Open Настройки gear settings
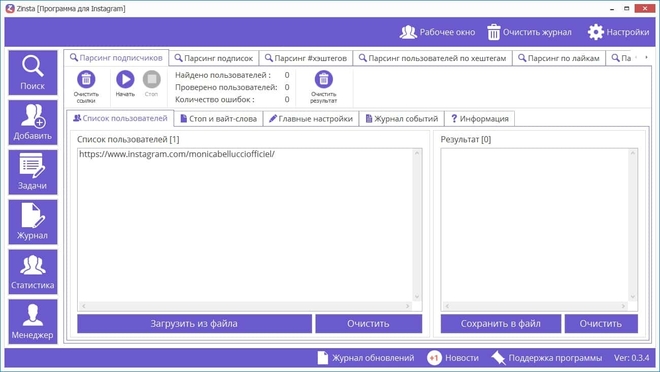The width and height of the screenshot is (660, 372). (618, 32)
